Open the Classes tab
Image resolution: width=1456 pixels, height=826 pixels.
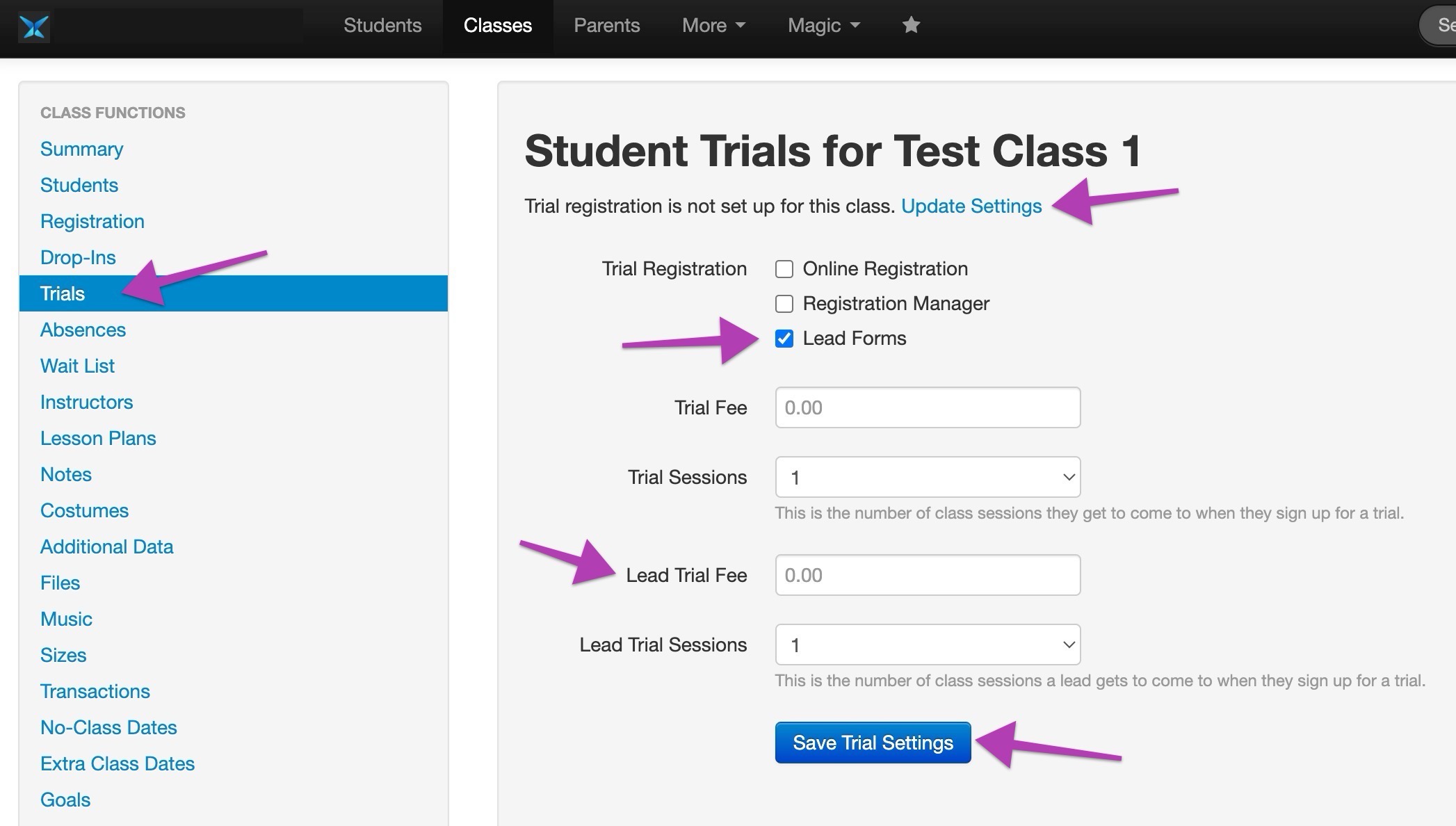click(498, 26)
